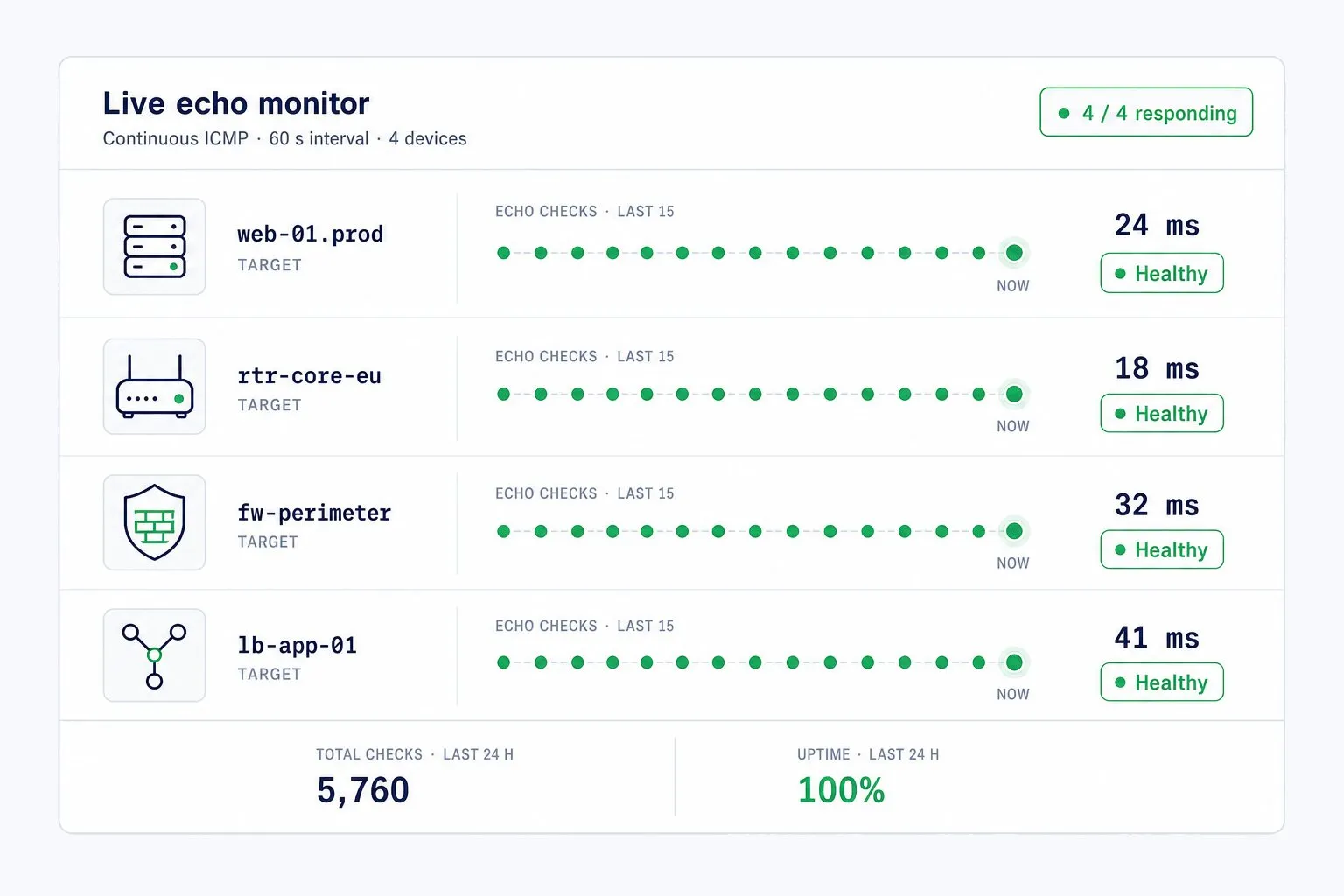Select the NOW echo dot for web-01.prod
1344x896 pixels.
coord(1014,253)
